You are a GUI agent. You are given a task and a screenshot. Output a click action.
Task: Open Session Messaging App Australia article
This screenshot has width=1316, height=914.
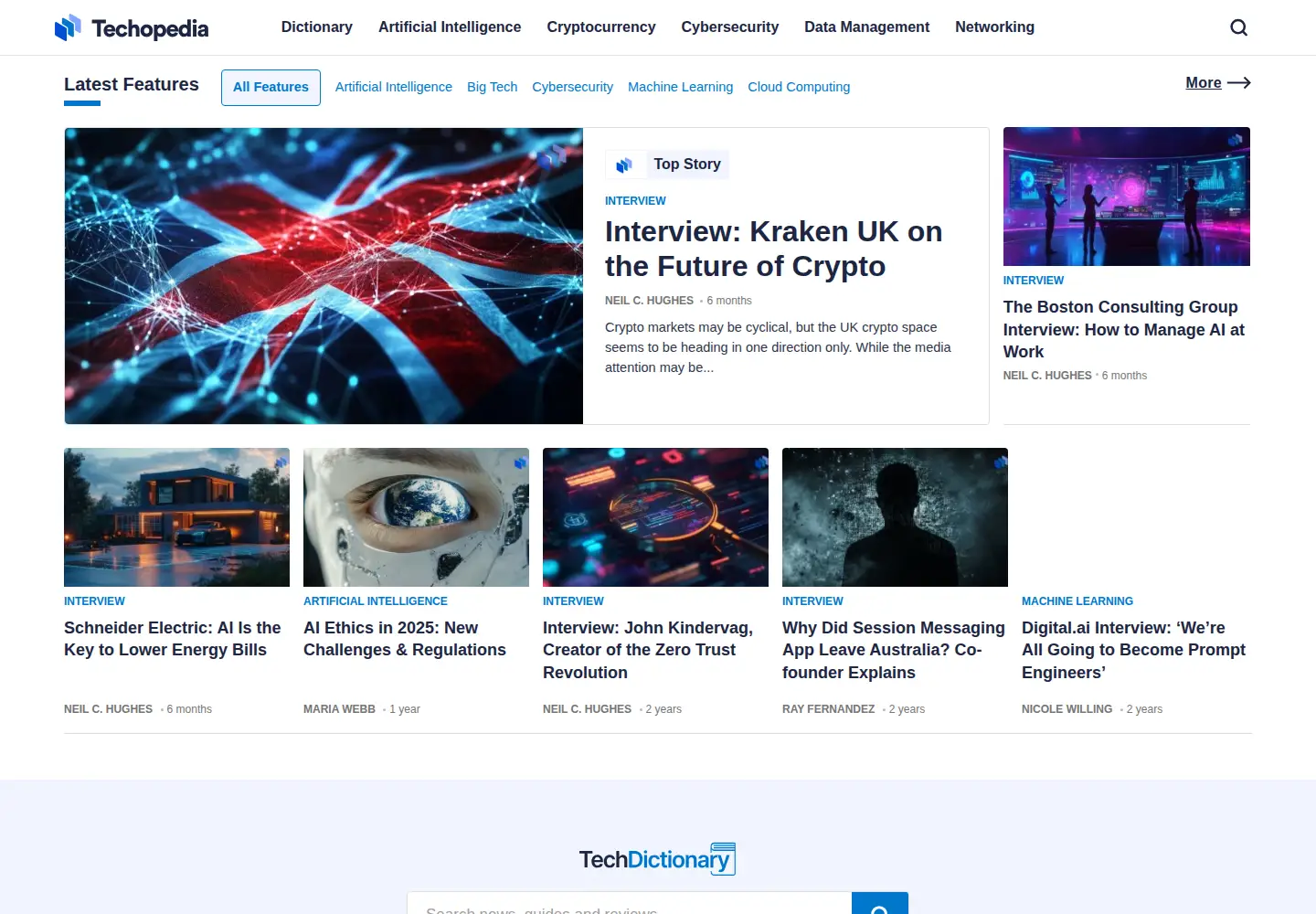click(x=894, y=650)
